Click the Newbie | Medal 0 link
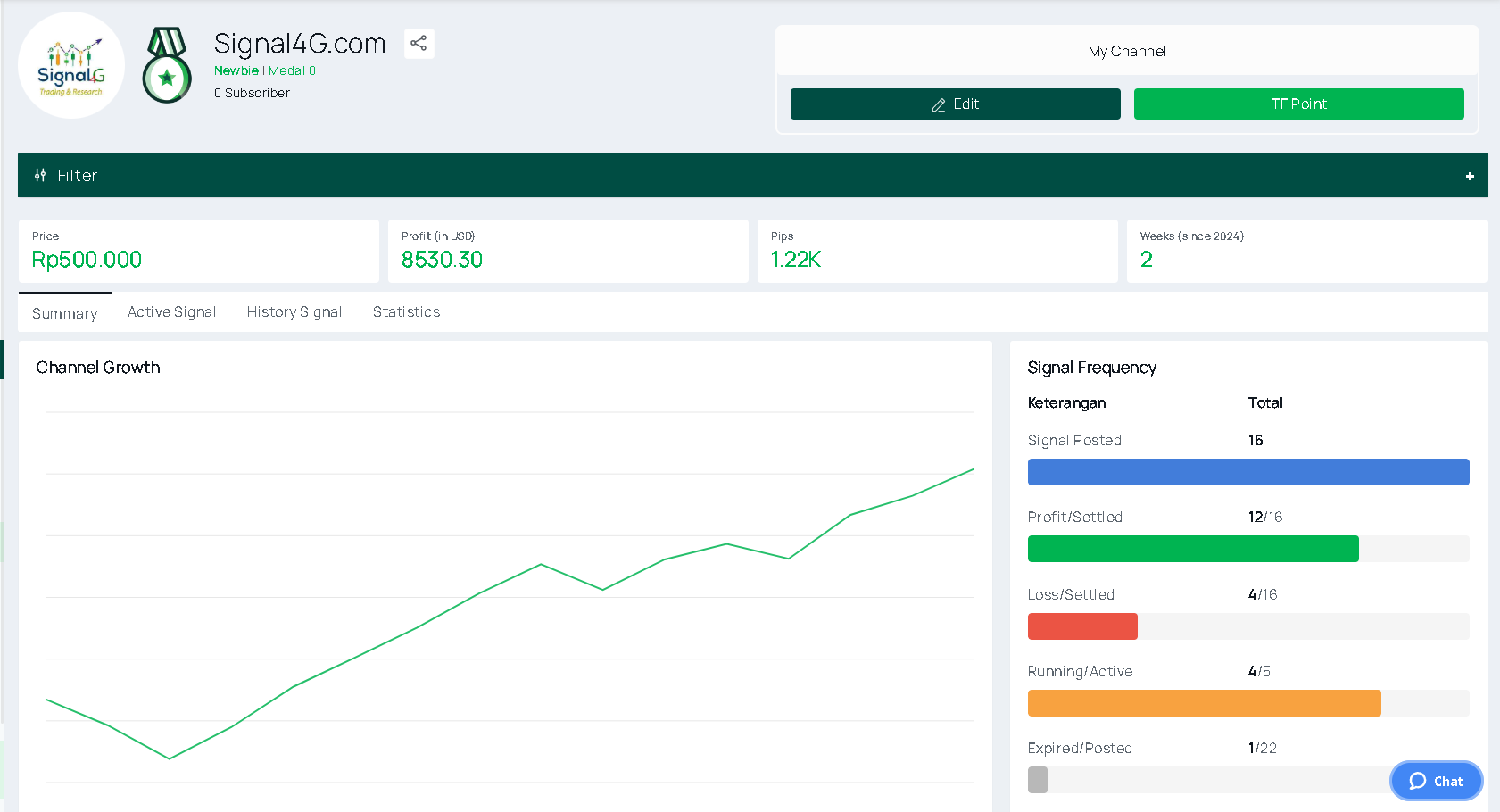The height and width of the screenshot is (812, 1500). point(265,70)
